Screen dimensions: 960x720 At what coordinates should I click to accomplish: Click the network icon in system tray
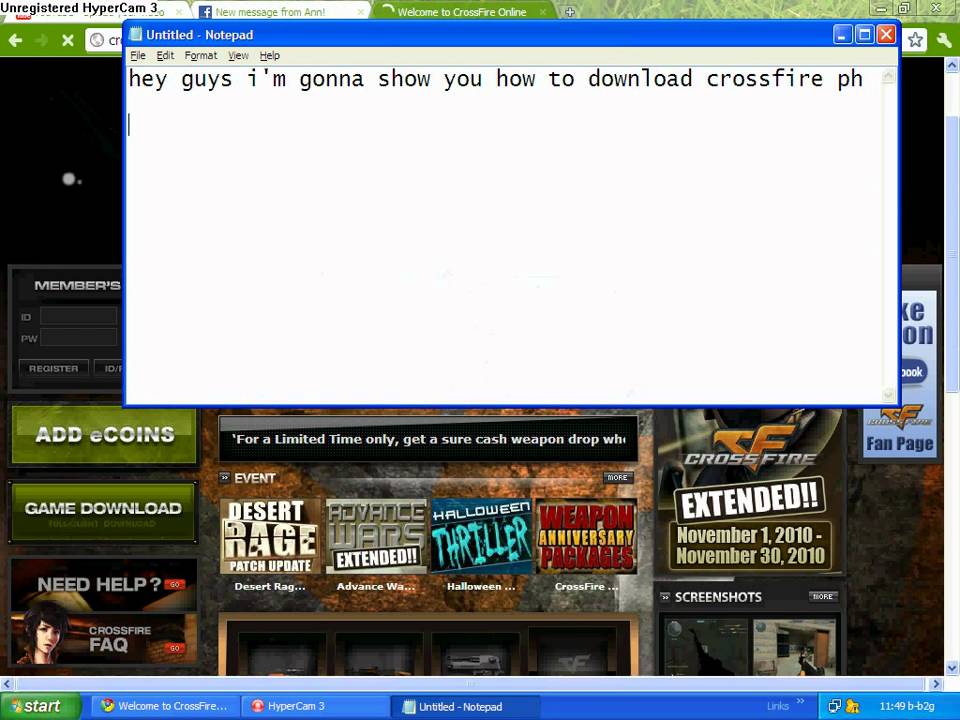[834, 706]
